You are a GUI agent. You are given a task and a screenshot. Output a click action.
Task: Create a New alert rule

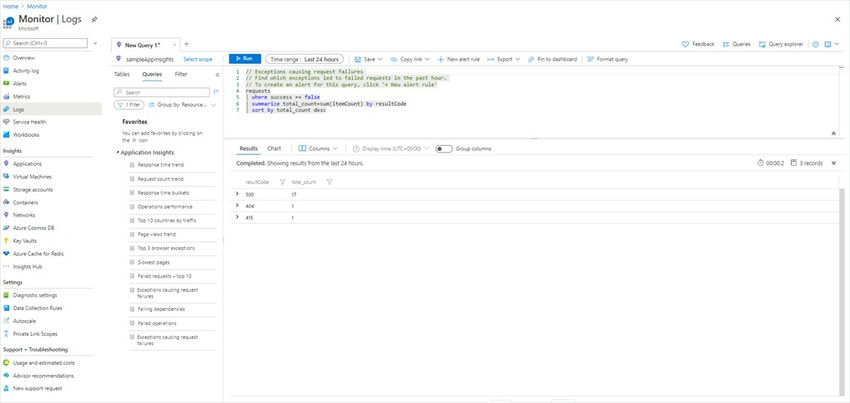point(459,59)
